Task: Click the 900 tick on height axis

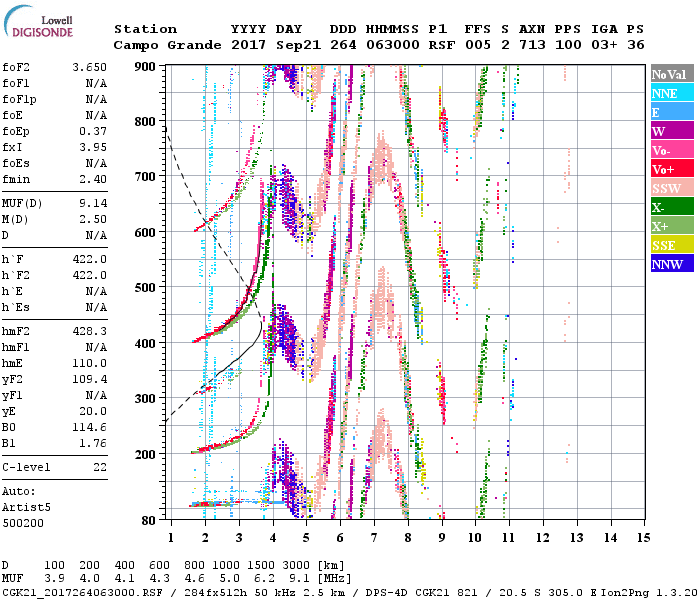Action: click(x=146, y=67)
